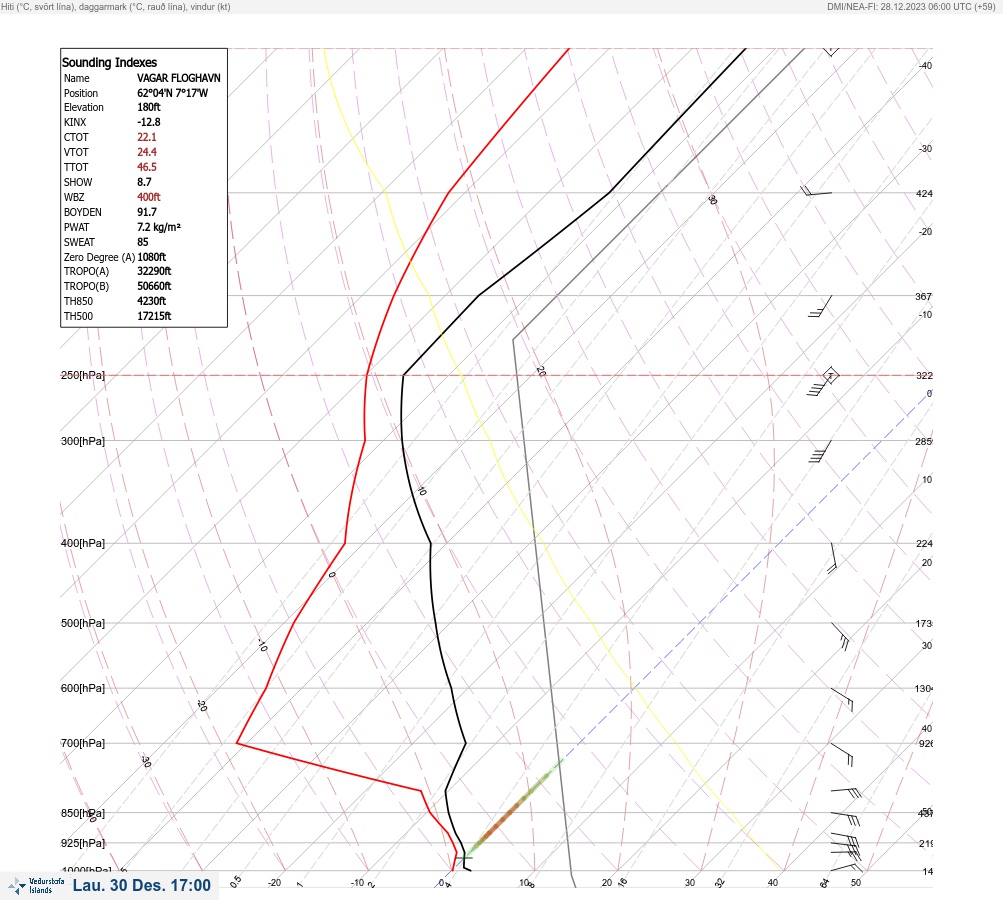
Task: Click the wind barb at the 300 hPa line
Action: click(x=820, y=451)
